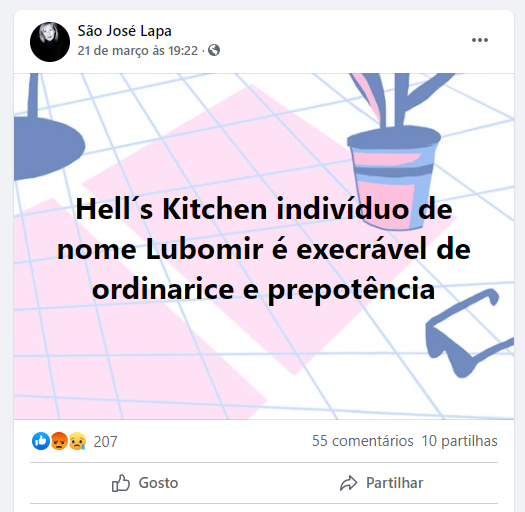Click São José Lapa's profile picture
Image resolution: width=525 pixels, height=512 pixels.
point(50,42)
